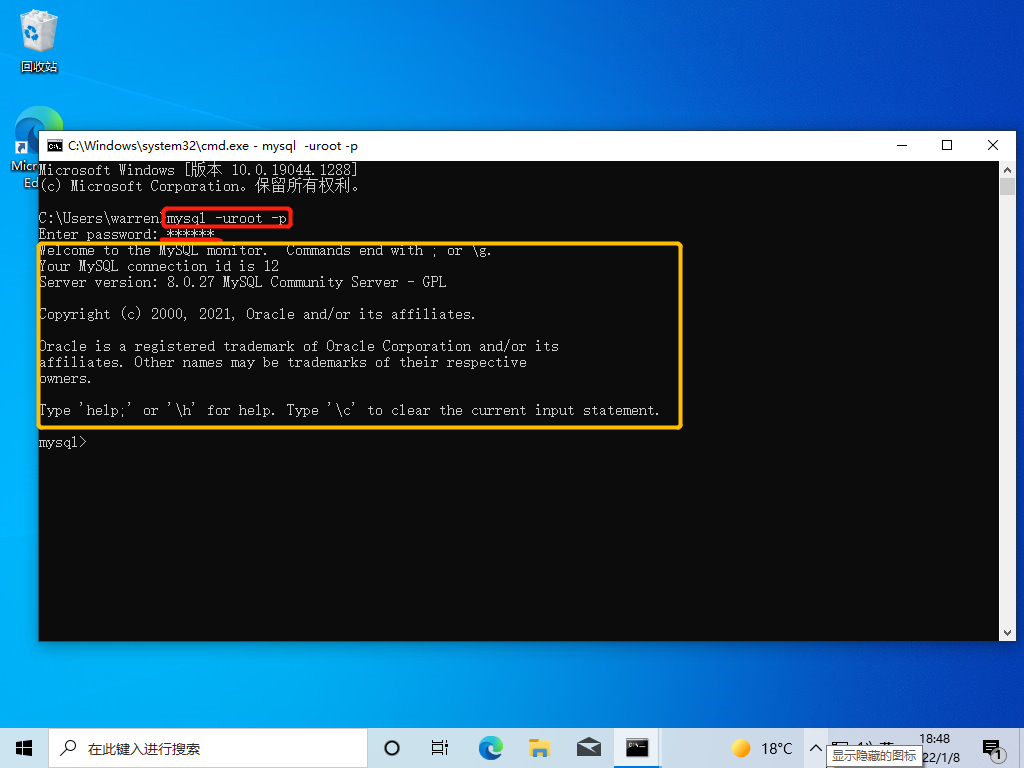1024x768 pixels.
Task: Open the Start menu
Action: [x=23, y=747]
